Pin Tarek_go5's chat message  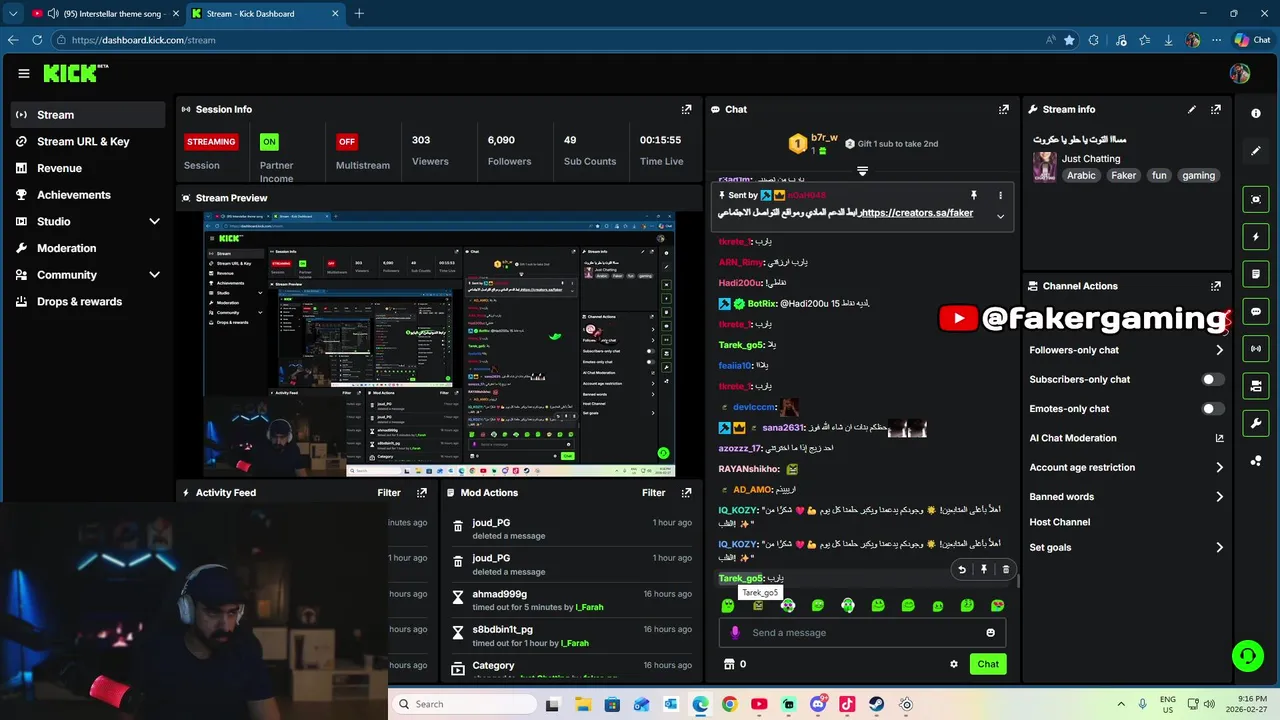984,570
